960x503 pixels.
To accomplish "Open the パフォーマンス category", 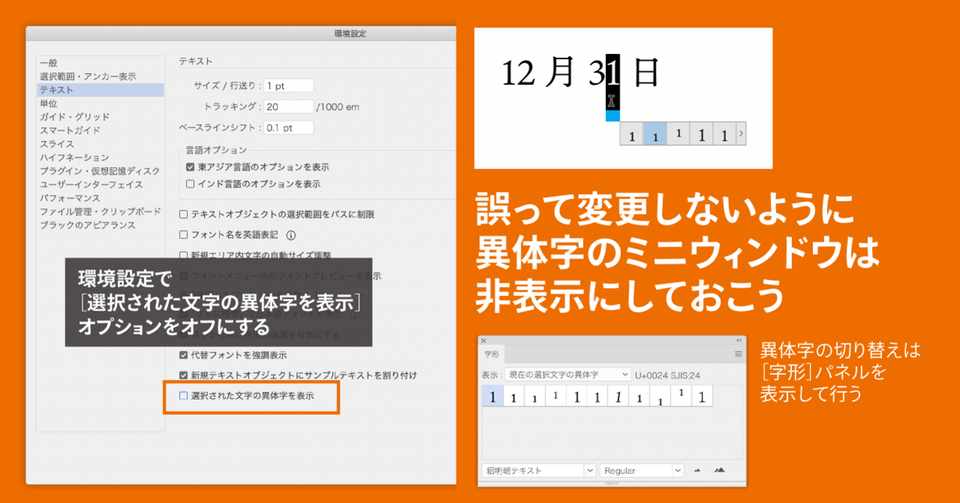I will pyautogui.click(x=70, y=198).
